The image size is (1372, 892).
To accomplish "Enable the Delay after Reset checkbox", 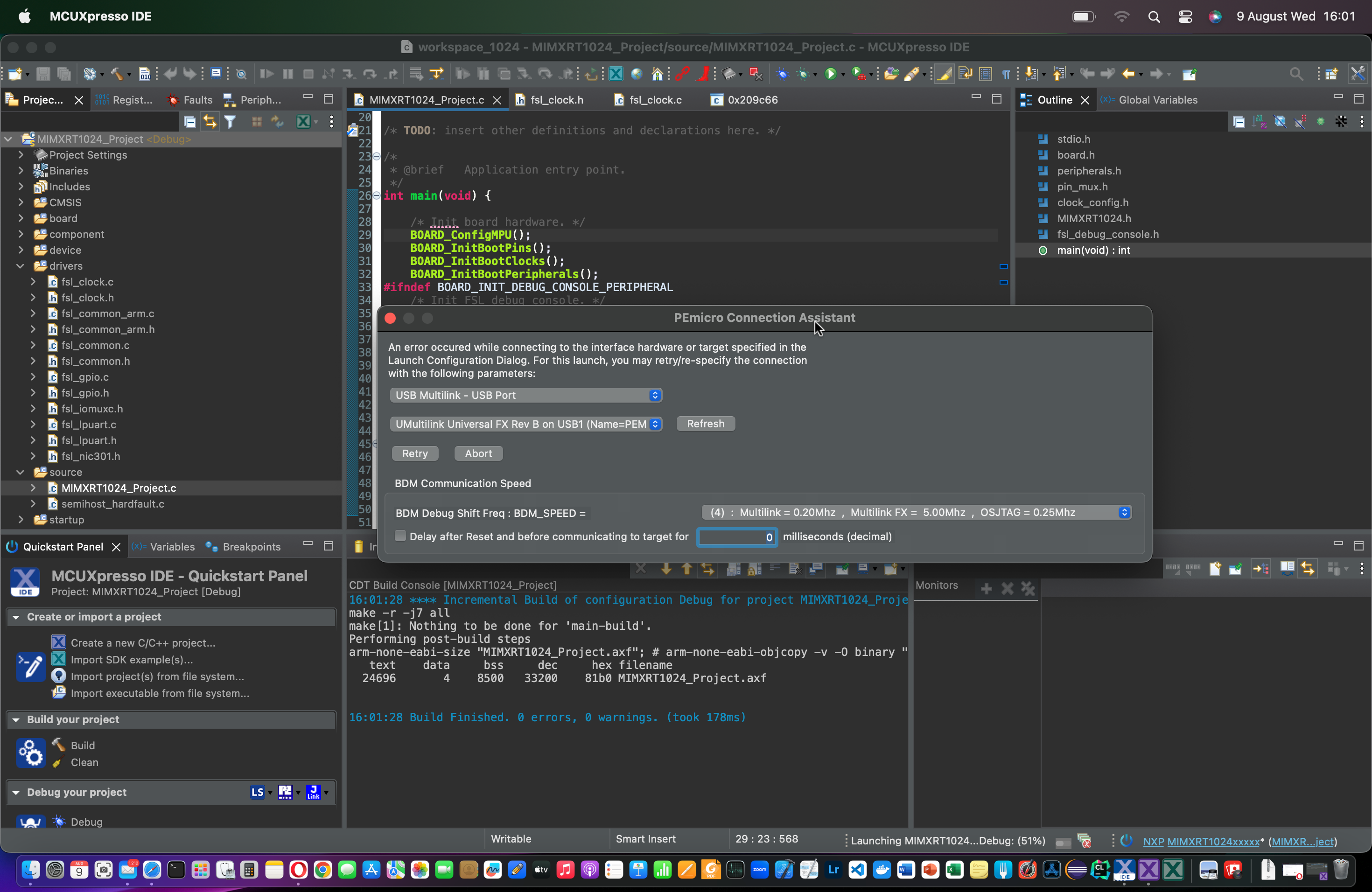I will pyautogui.click(x=400, y=536).
